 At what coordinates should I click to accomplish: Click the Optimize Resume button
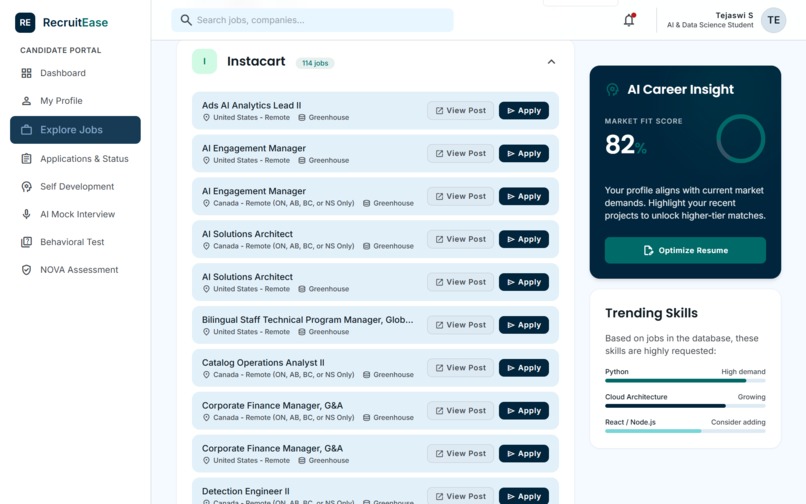(685, 250)
